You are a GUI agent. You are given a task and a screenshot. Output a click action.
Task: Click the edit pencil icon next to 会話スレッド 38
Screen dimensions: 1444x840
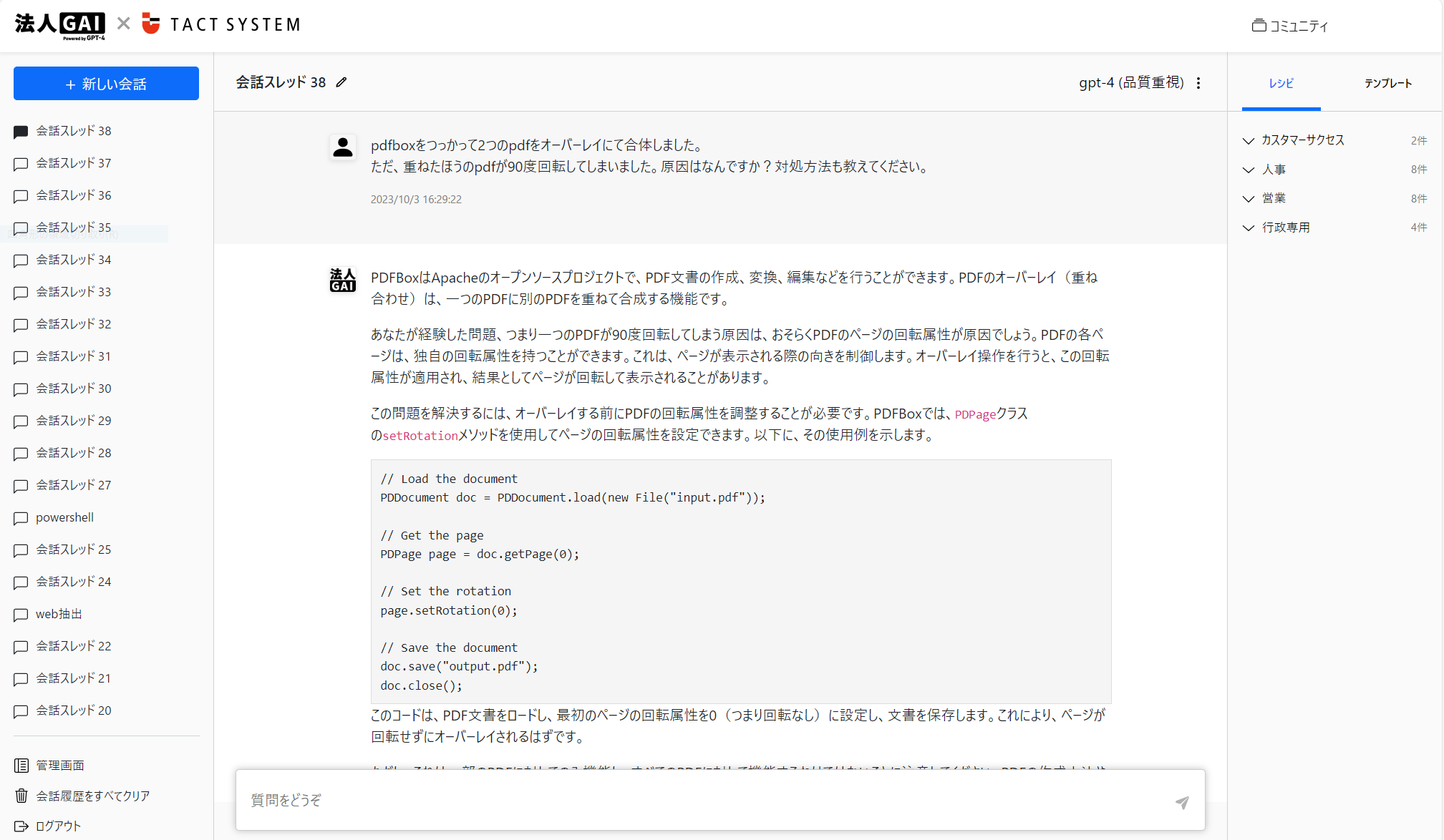click(341, 82)
